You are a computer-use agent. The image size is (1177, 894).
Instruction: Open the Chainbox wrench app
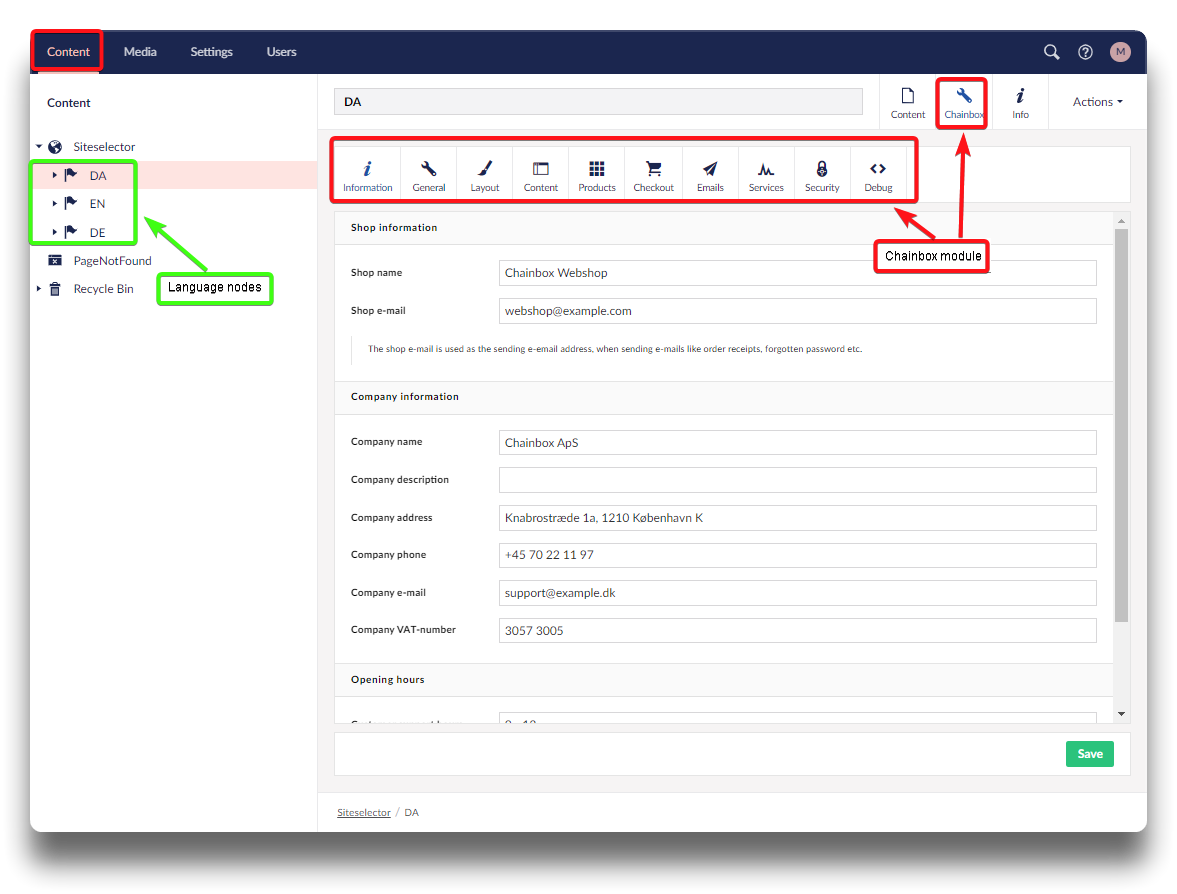click(963, 102)
